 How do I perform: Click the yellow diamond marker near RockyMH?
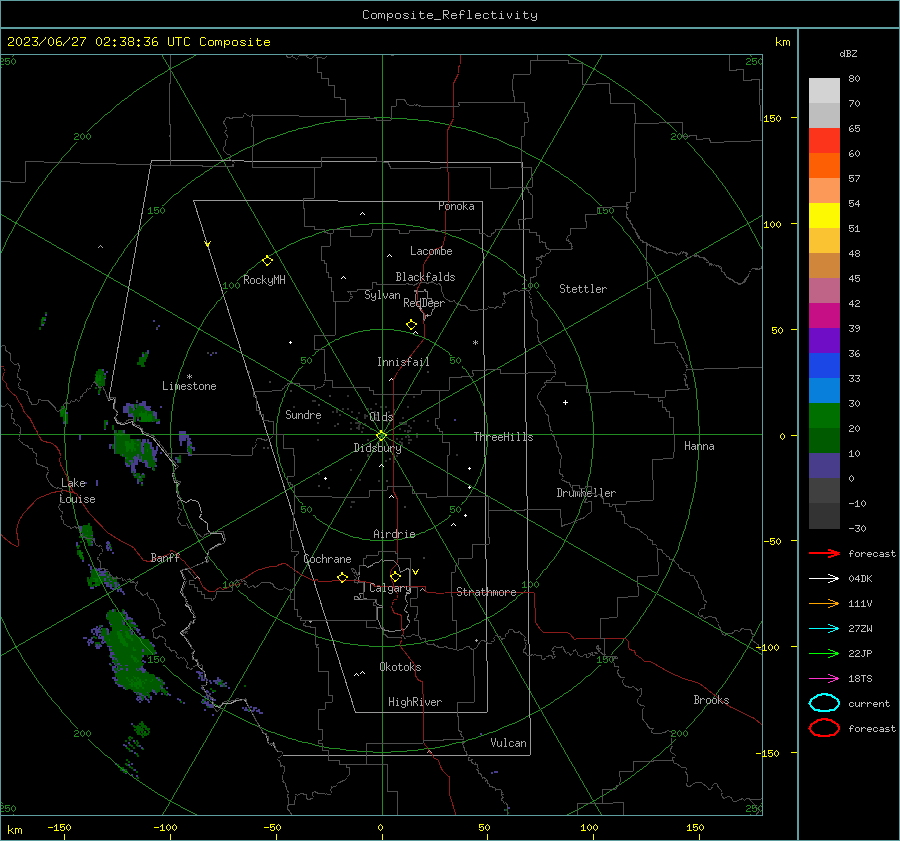tap(267, 261)
